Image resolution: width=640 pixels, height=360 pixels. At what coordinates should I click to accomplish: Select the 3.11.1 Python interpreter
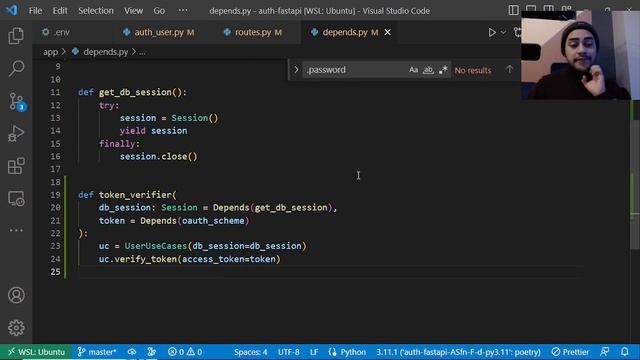tap(458, 352)
